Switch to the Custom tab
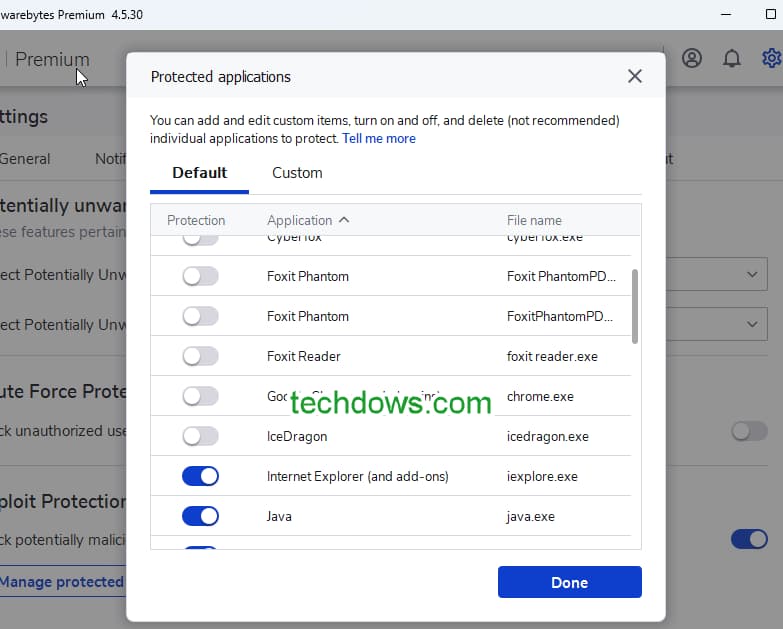Screen dimensions: 783x629 click(x=297, y=173)
